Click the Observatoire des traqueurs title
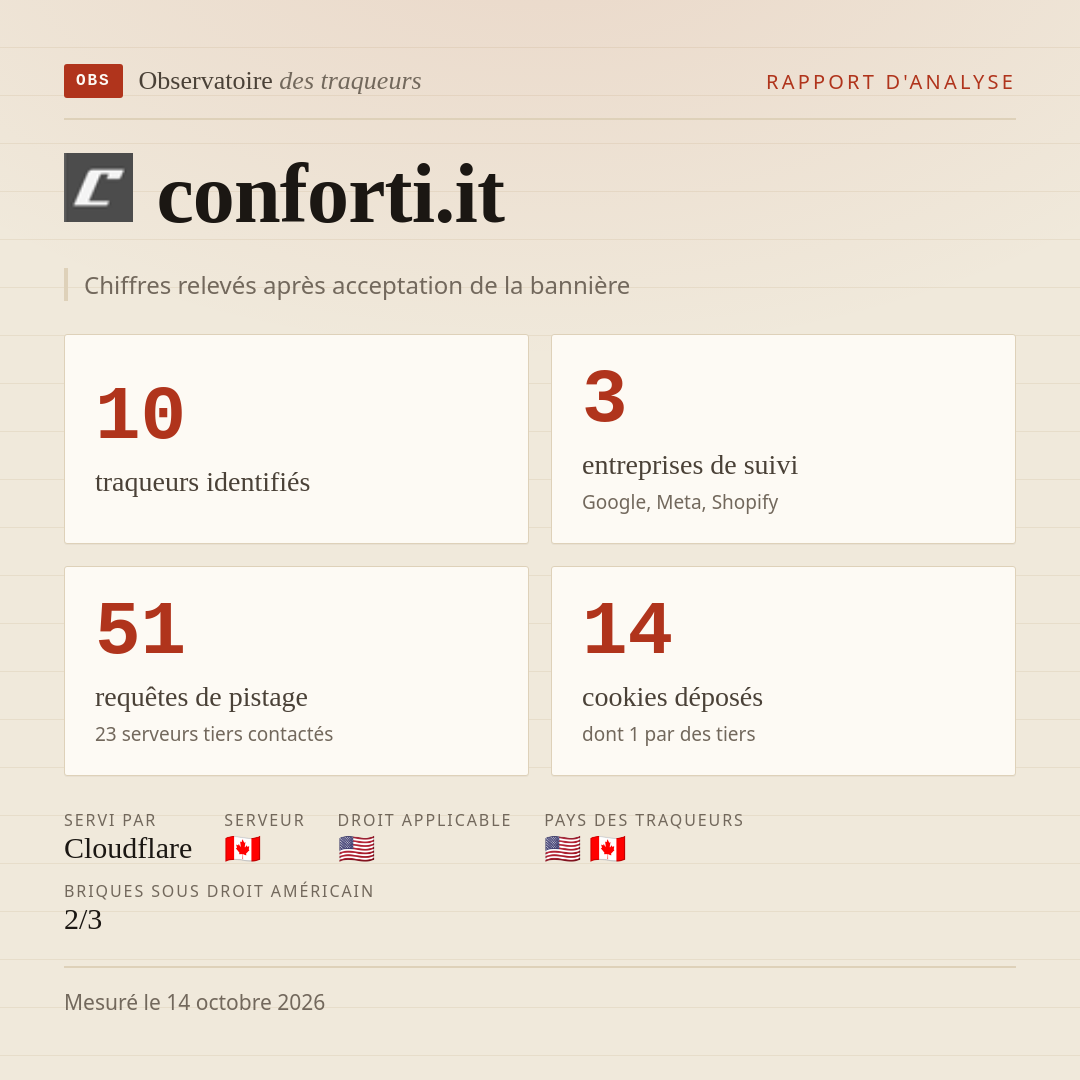This screenshot has height=1080, width=1080. tap(280, 81)
